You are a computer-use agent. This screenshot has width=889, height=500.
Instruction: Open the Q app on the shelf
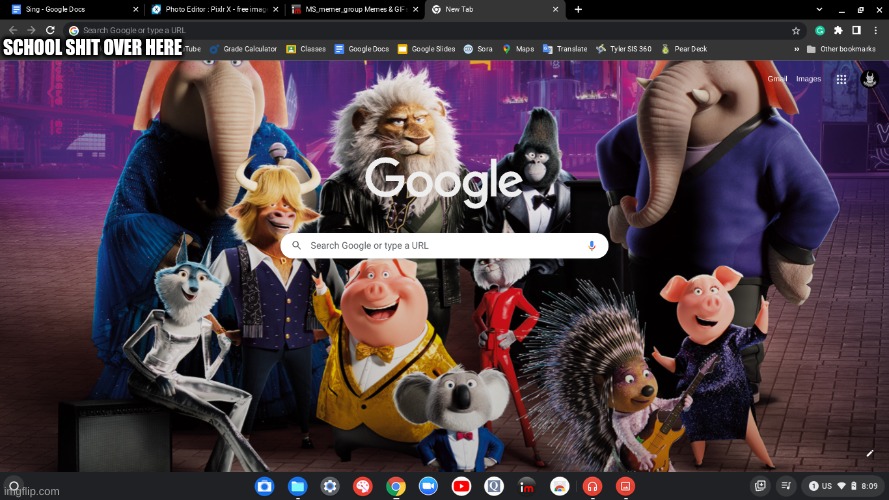click(x=494, y=486)
